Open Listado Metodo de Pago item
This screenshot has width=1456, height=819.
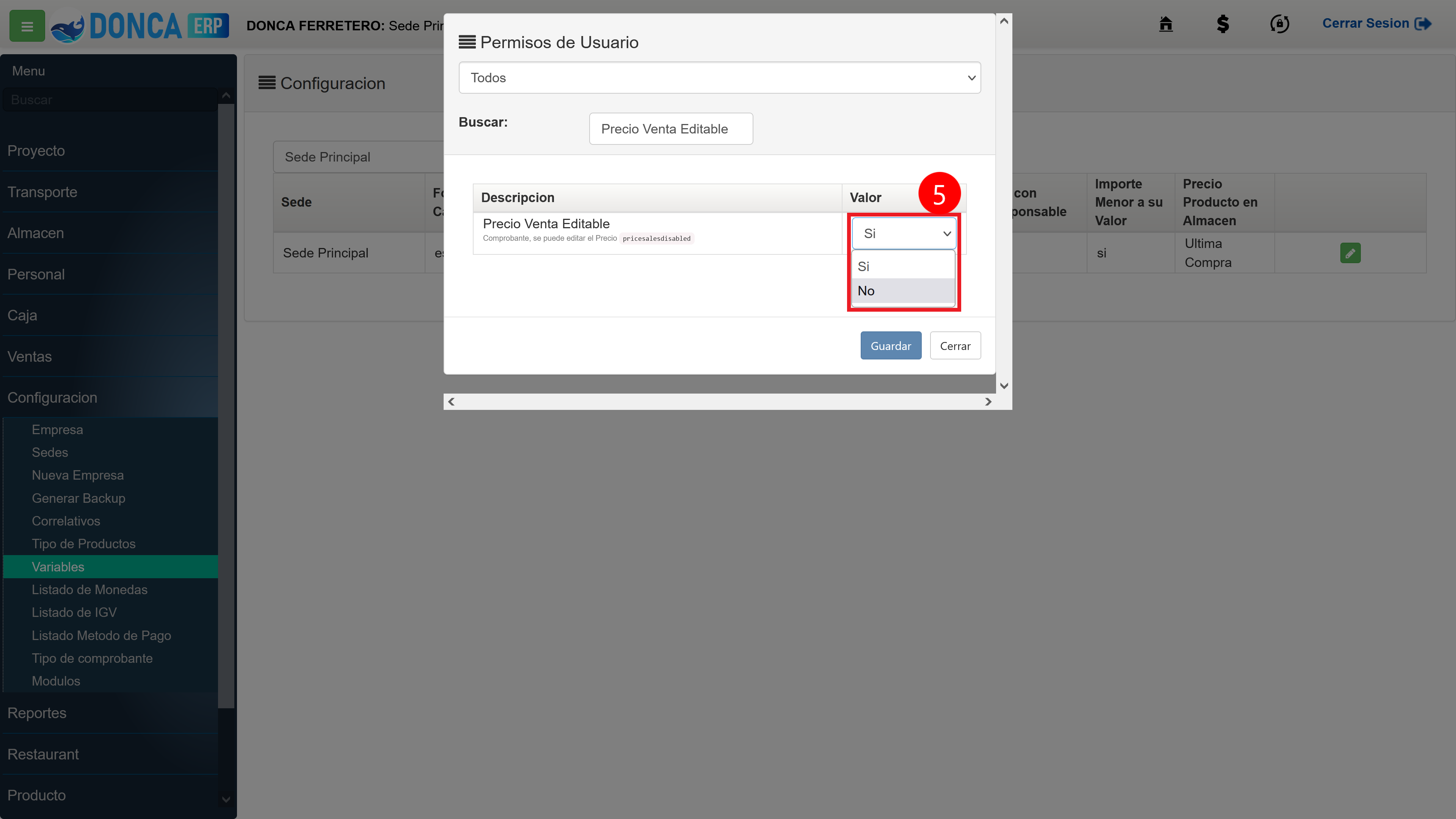click(x=110, y=636)
